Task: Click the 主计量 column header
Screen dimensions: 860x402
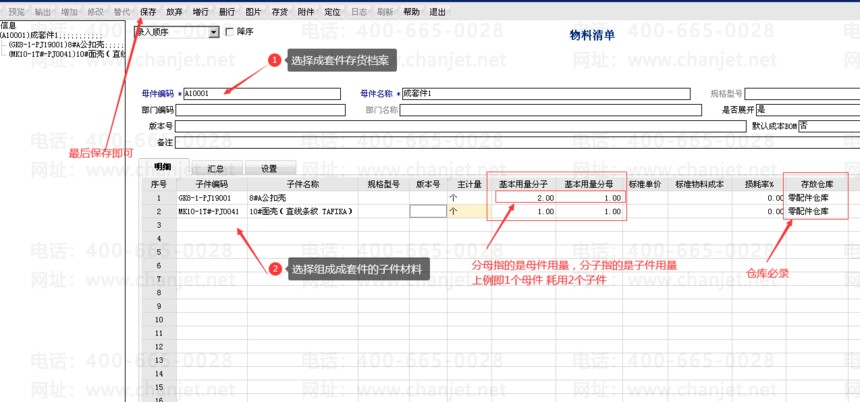Action: click(x=469, y=185)
